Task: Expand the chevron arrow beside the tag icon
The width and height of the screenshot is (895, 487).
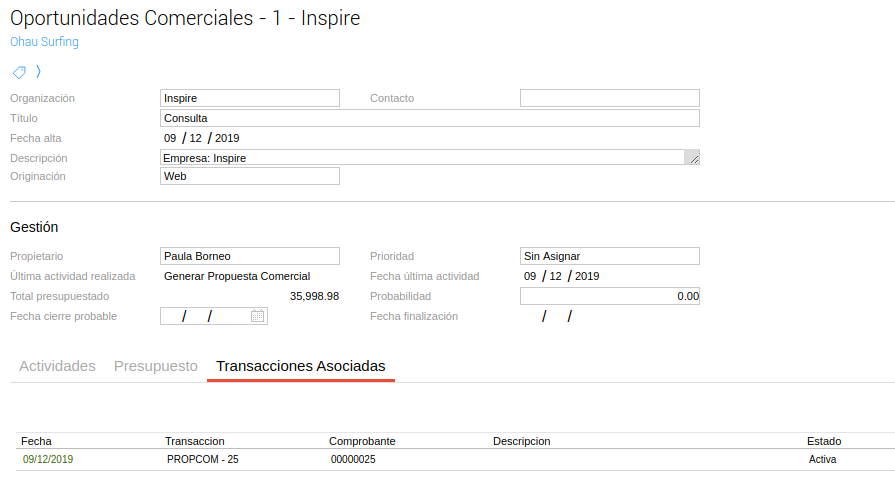Action: point(38,72)
